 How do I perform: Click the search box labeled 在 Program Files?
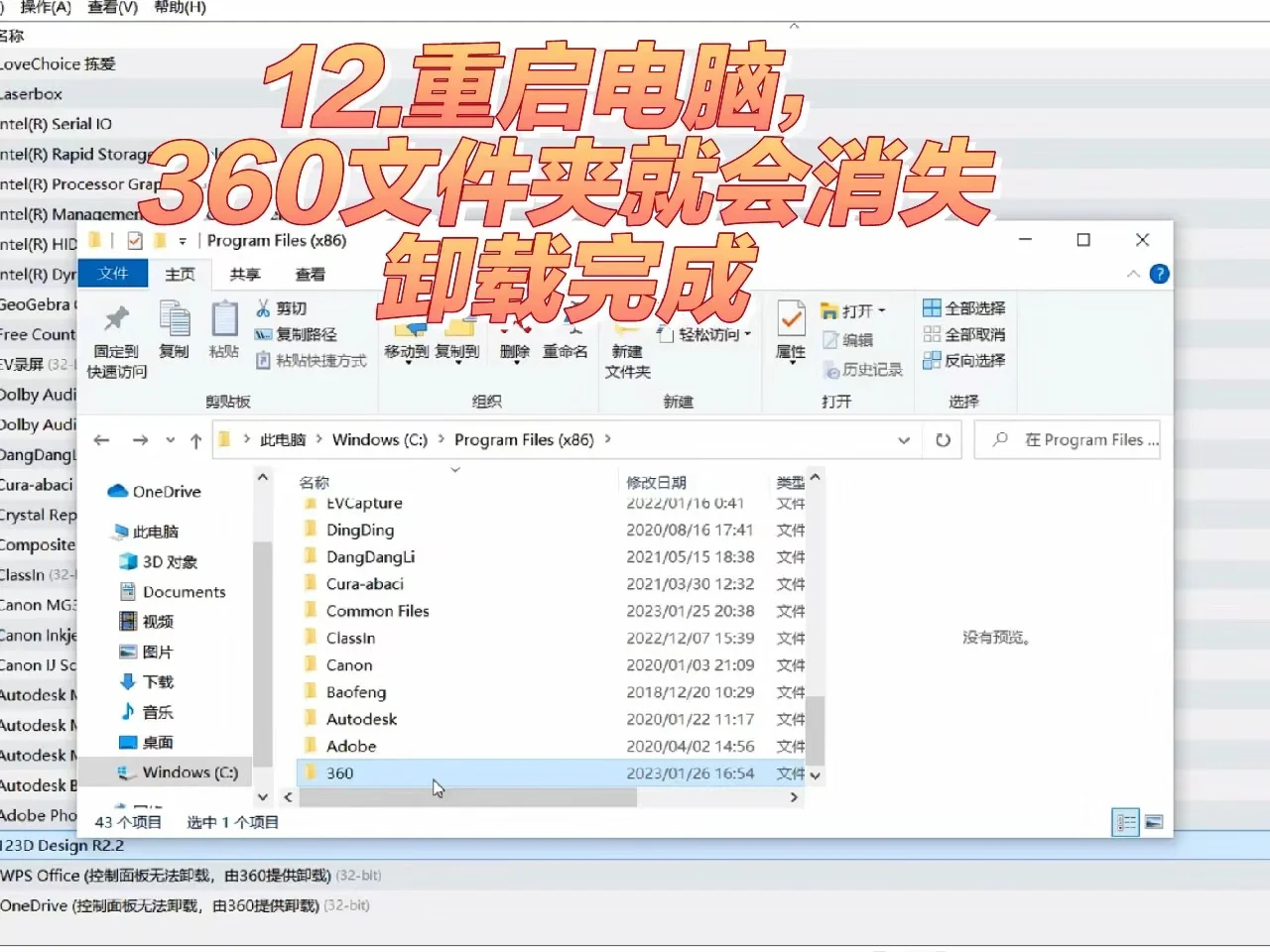click(x=1069, y=439)
